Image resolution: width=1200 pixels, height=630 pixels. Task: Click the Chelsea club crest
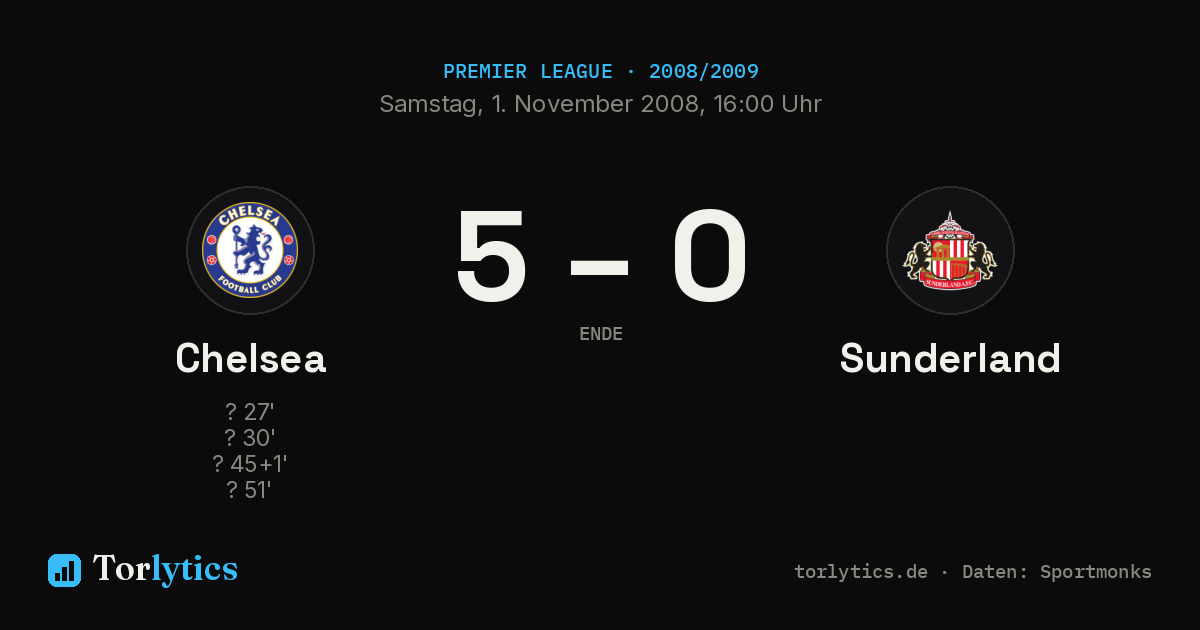(x=250, y=250)
